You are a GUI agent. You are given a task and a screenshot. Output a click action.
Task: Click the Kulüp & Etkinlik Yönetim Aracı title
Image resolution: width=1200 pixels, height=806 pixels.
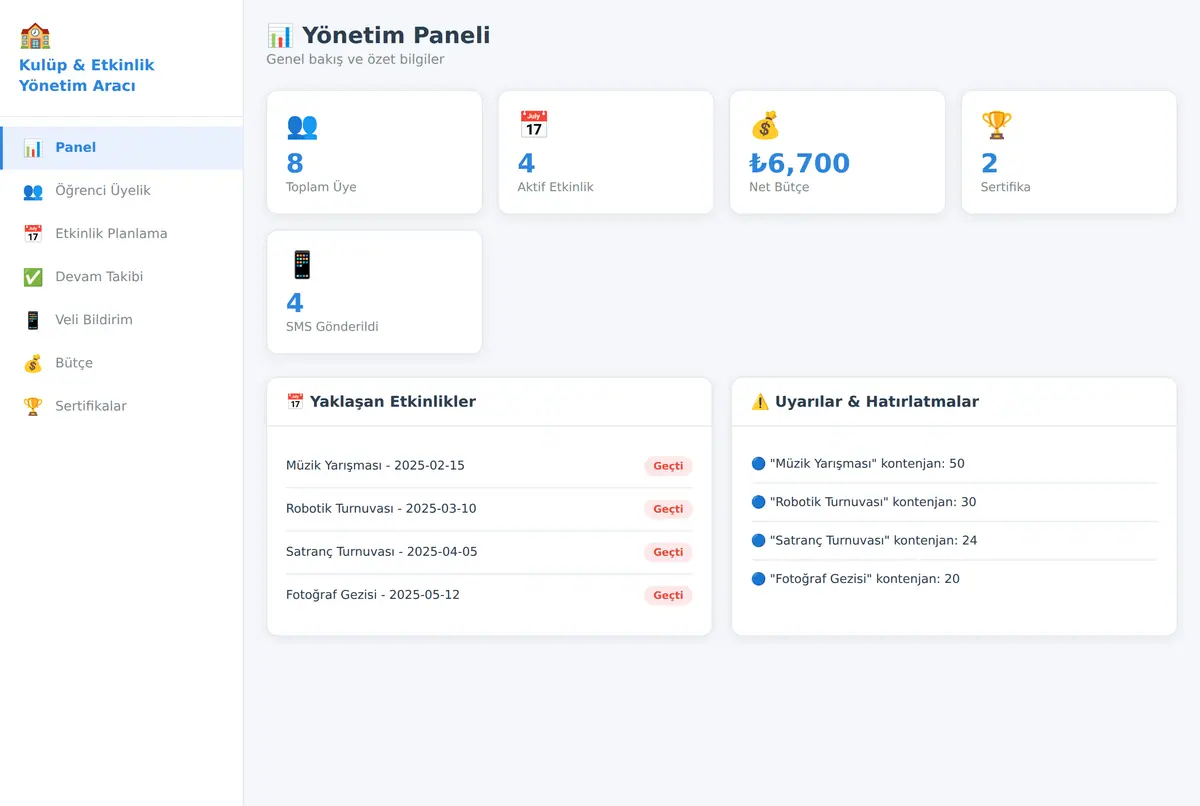click(x=87, y=75)
